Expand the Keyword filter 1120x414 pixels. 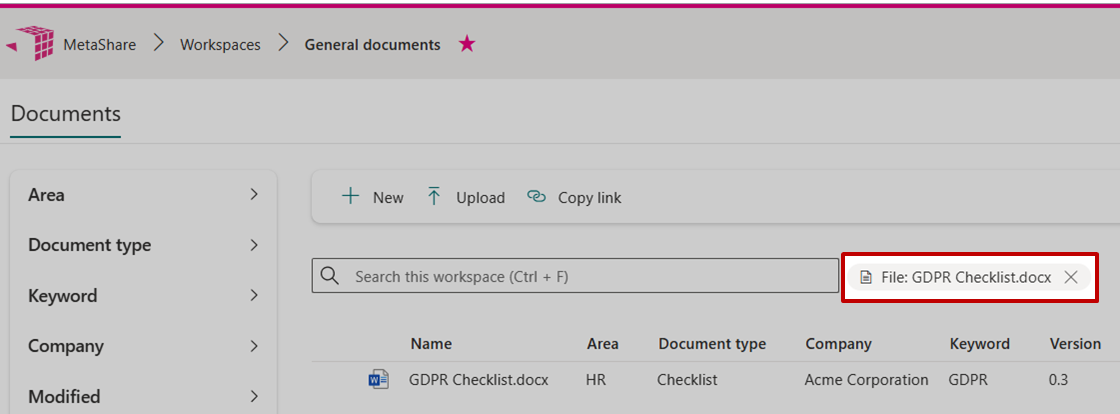pyautogui.click(x=254, y=296)
